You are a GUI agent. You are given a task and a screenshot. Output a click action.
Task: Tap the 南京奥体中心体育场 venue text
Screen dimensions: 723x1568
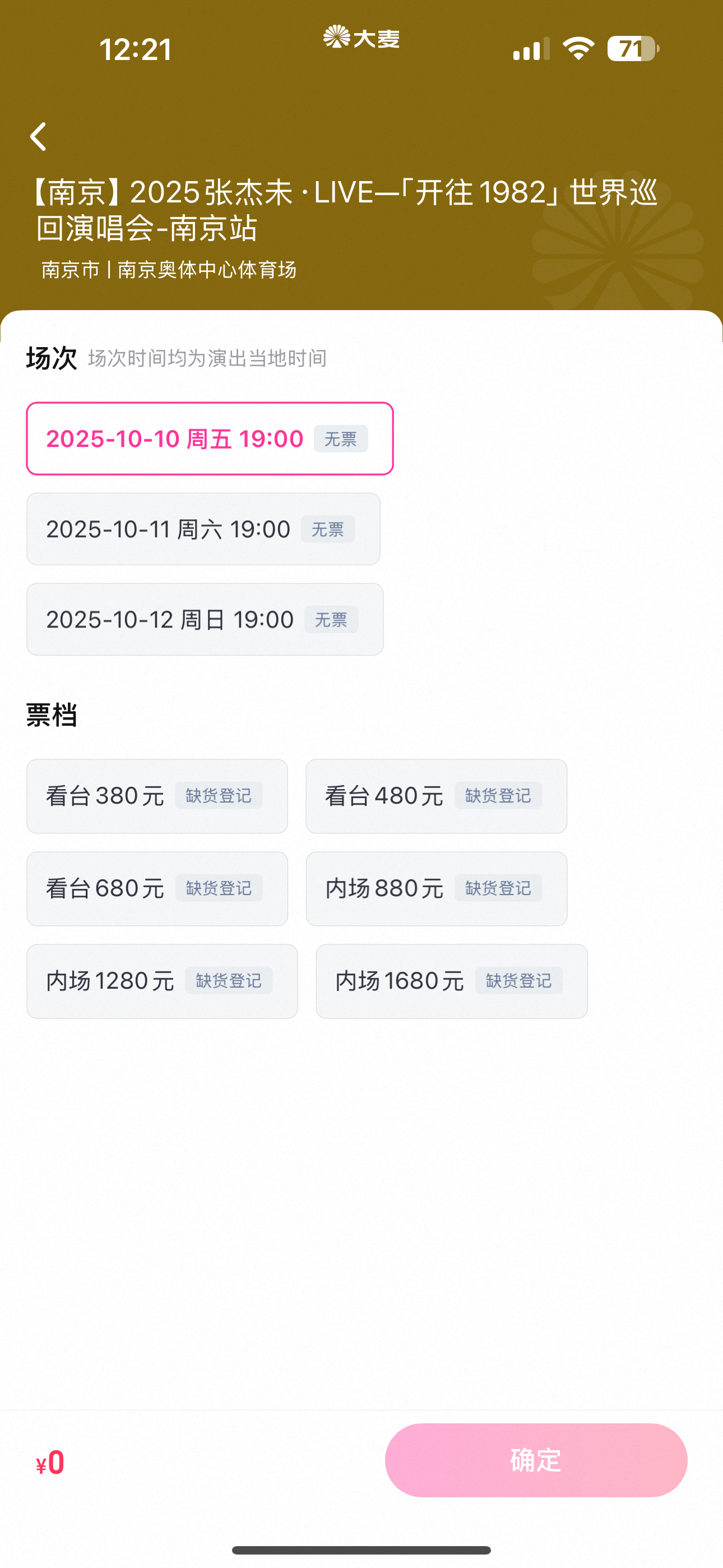pos(207,270)
